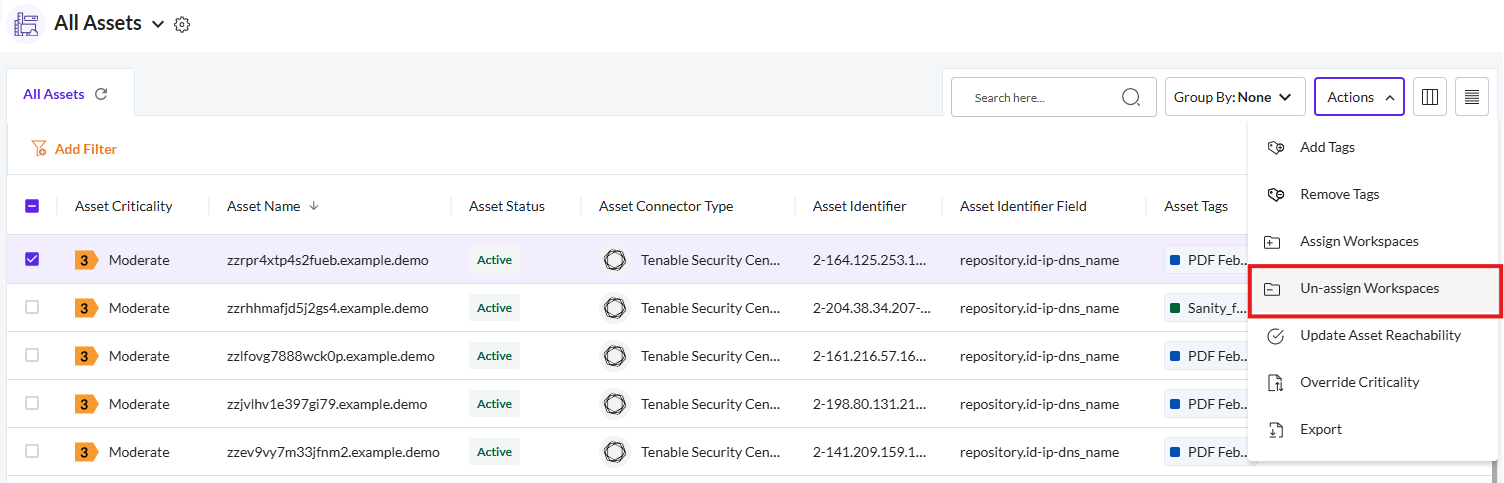Viewport: 1504px width, 483px height.
Task: Click the Sanity_f tag in zzrhhmafjd5j2gs4 row
Action: [x=1208, y=308]
